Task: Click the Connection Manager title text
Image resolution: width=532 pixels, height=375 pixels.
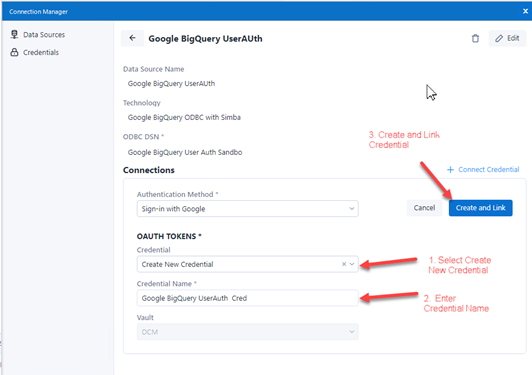Action: (38, 12)
